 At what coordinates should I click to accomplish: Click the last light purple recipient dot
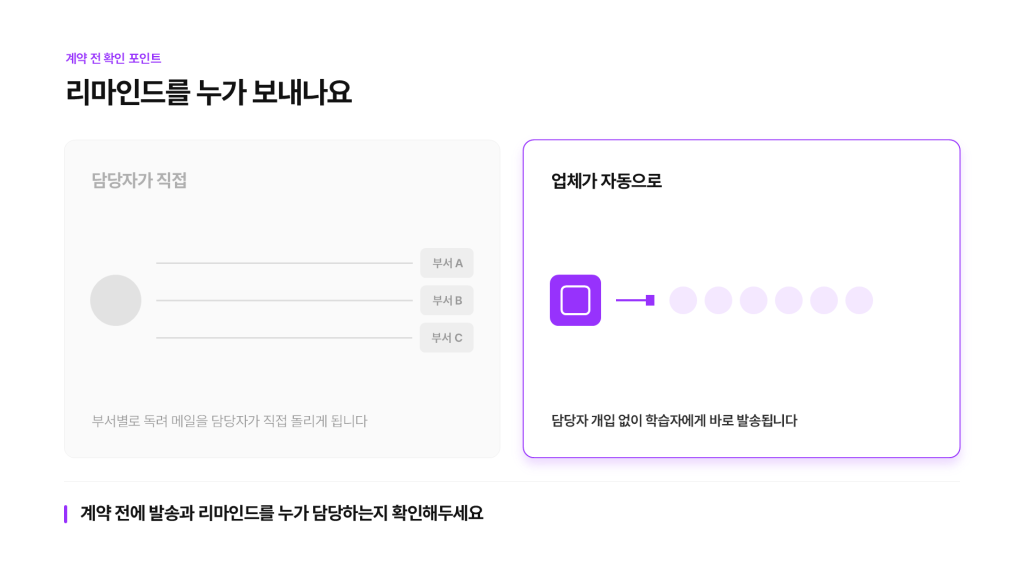coord(859,300)
